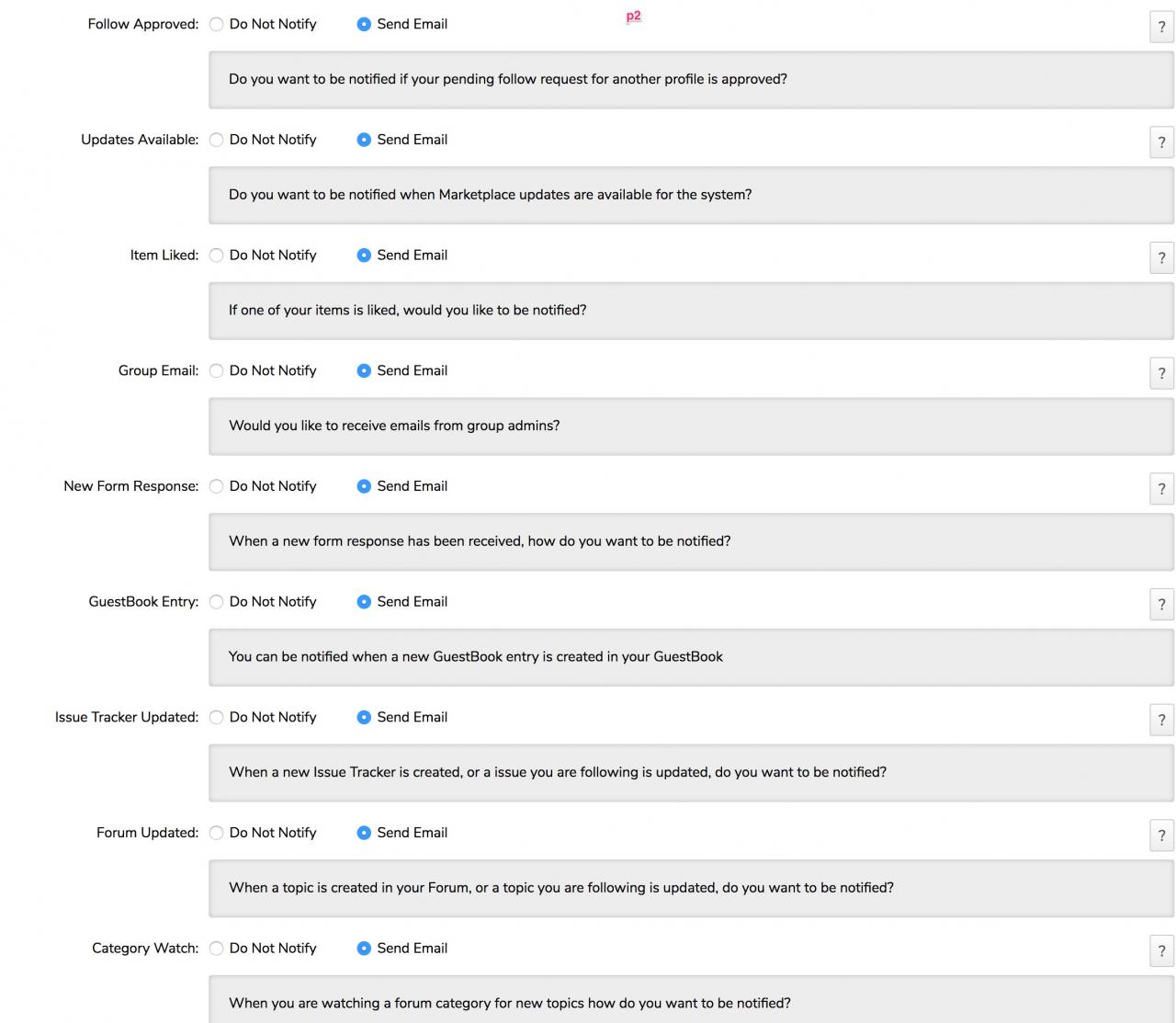Viewport: 1176px width, 1023px height.
Task: Open the Group Email help icon
Action: coord(1161,373)
